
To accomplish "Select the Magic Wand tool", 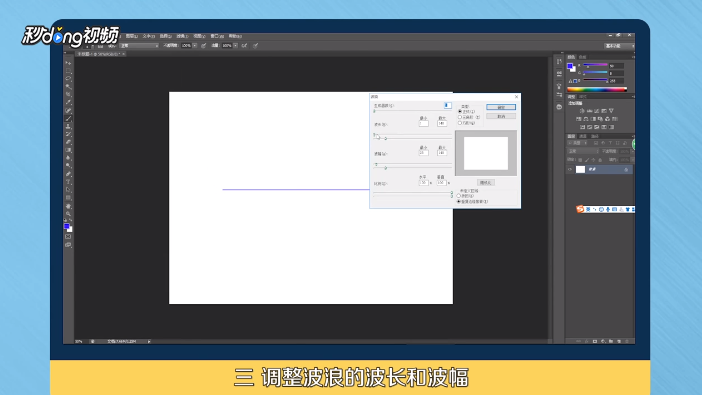I will pyautogui.click(x=68, y=87).
